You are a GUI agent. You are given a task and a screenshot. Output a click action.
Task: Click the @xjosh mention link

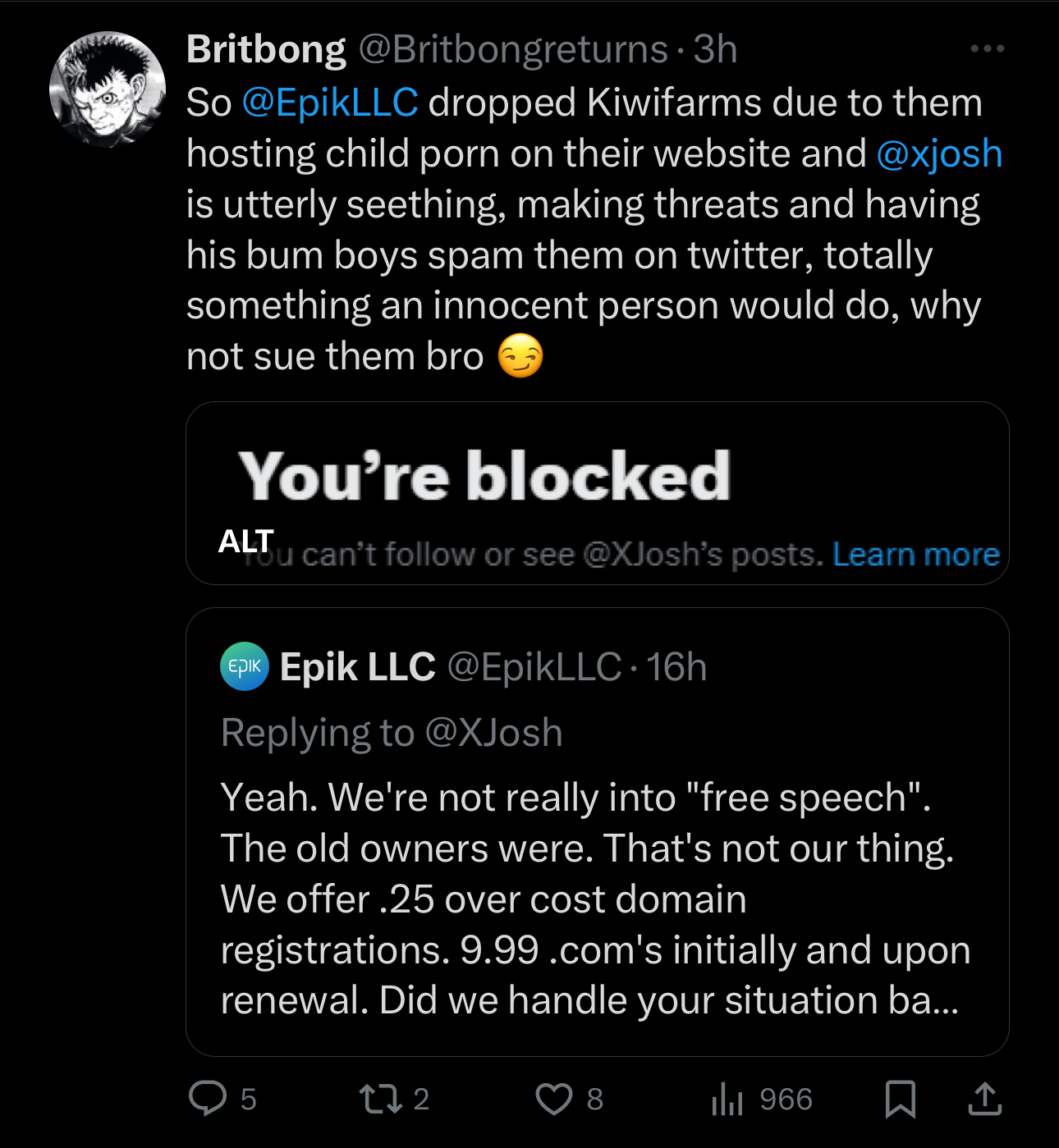pos(939,154)
